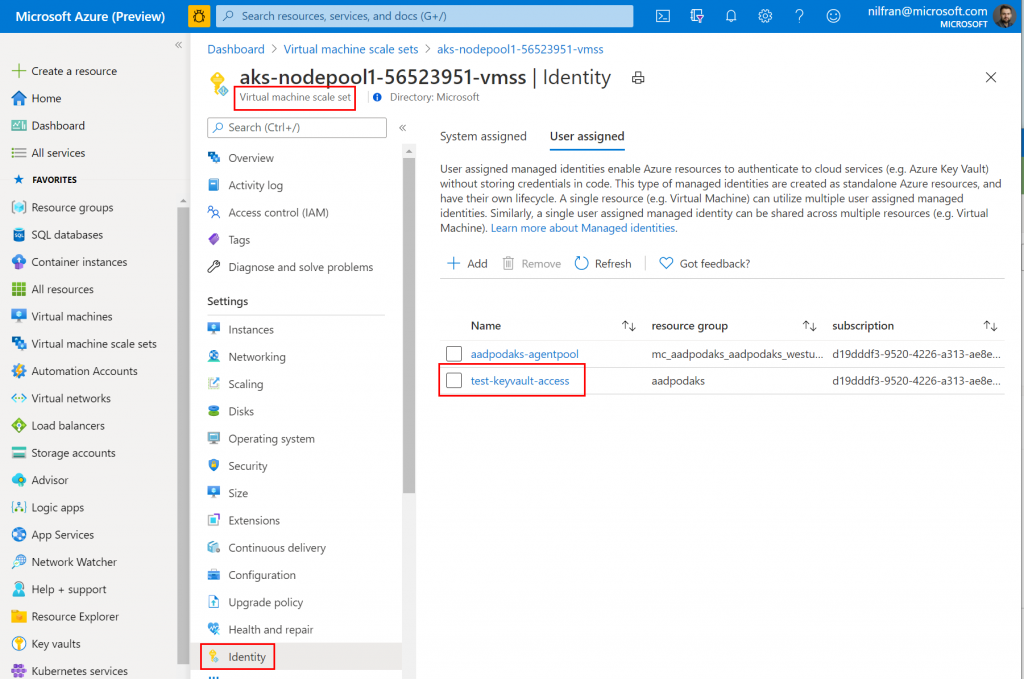Image resolution: width=1024 pixels, height=679 pixels.
Task: Click the Automation Accounts gear icon
Action: (19, 371)
